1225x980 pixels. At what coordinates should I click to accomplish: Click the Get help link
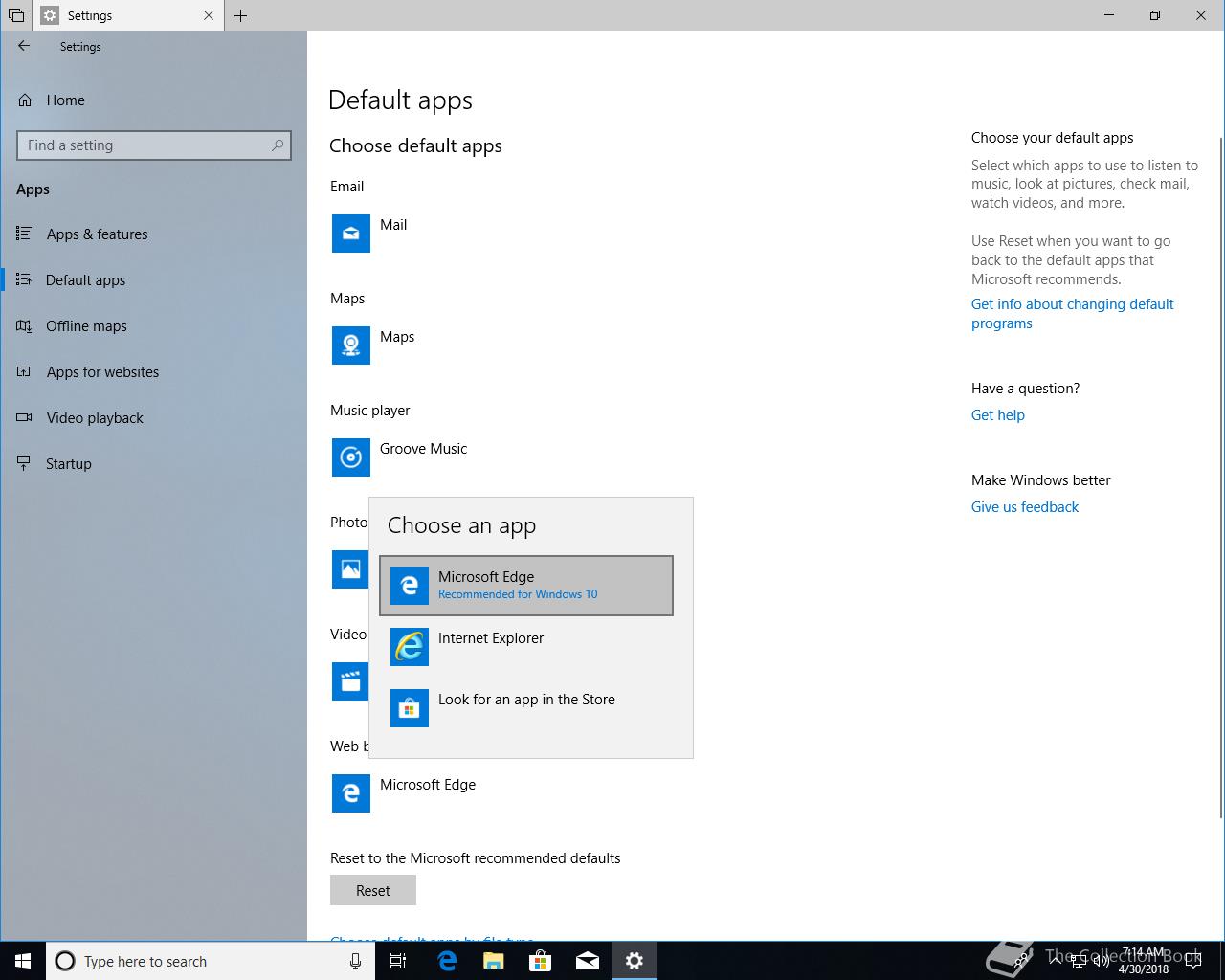tap(998, 415)
